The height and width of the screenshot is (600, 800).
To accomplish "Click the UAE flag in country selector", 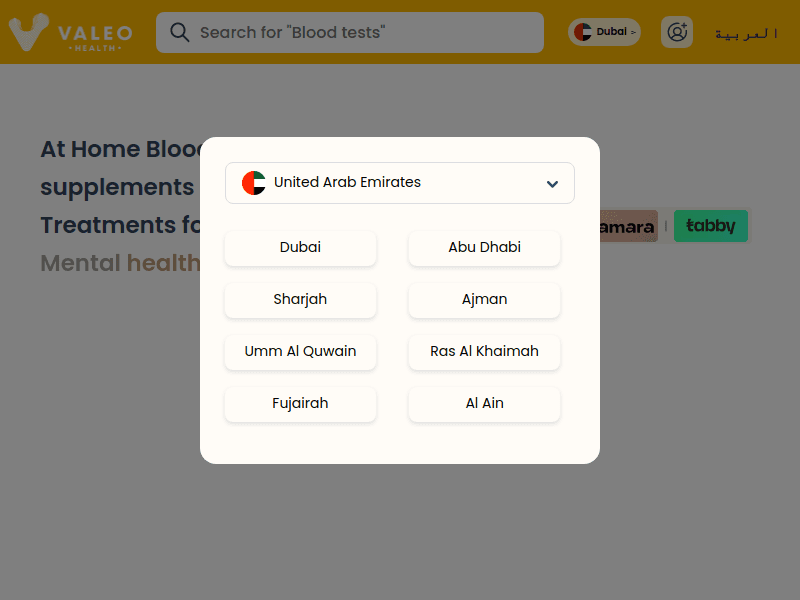I will [x=254, y=183].
